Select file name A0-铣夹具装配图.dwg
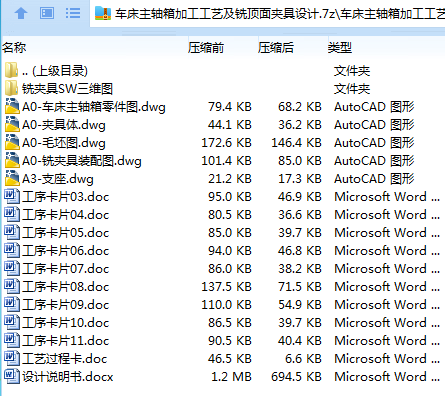The height and width of the screenshot is (396, 445). [x=82, y=161]
